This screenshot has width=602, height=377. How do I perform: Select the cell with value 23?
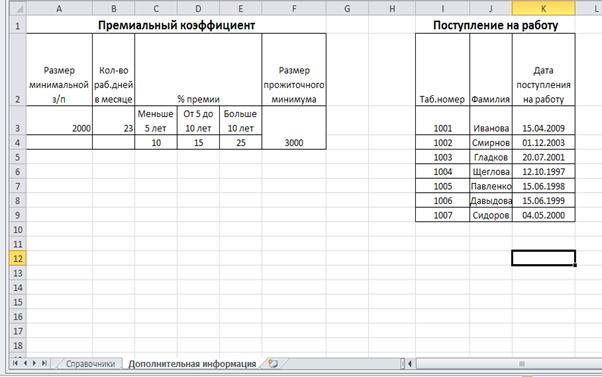[114, 121]
